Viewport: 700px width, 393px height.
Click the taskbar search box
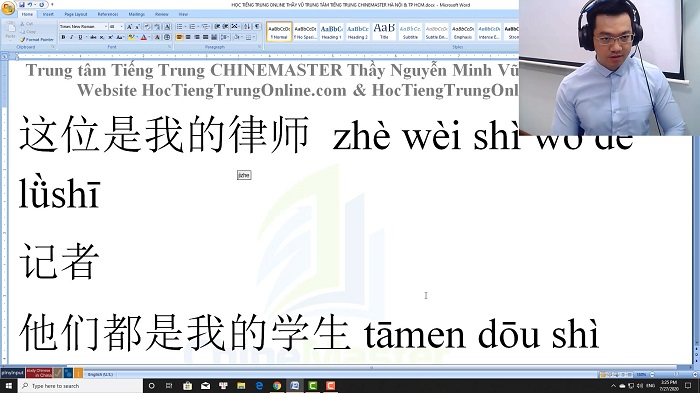point(80,385)
